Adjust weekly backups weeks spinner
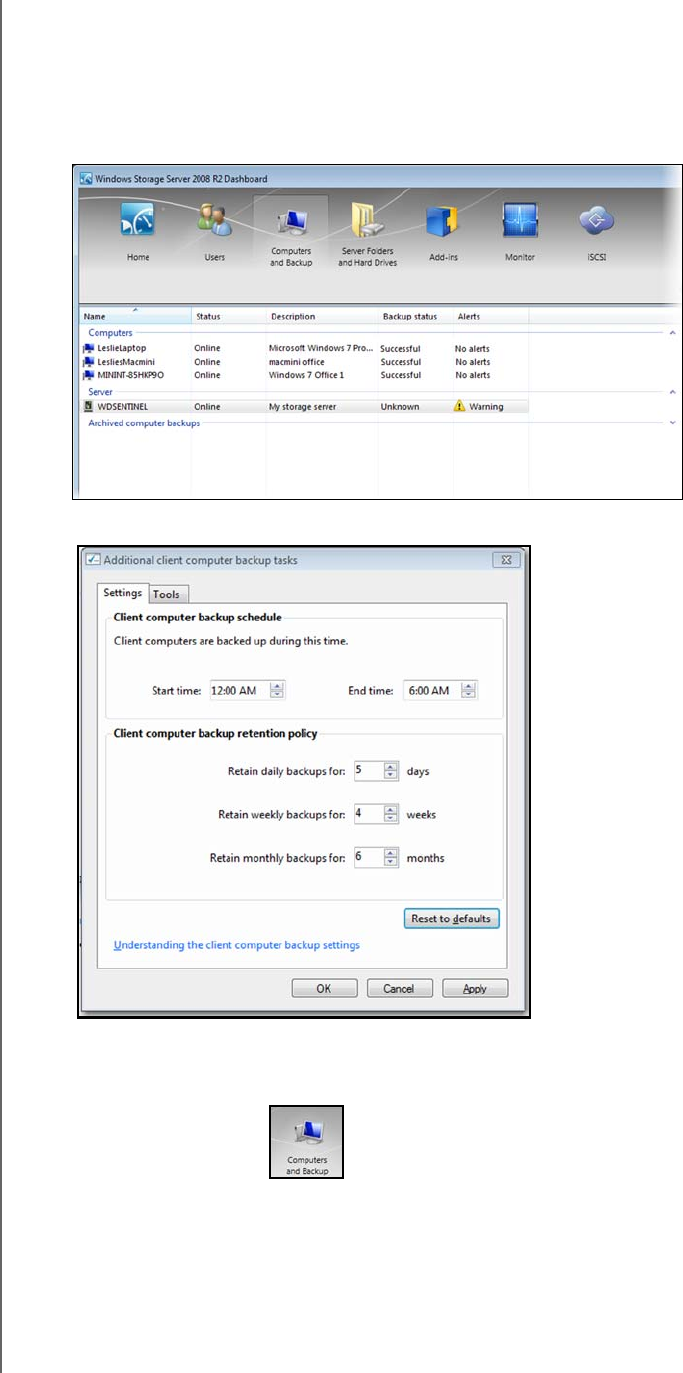This screenshot has width=683, height=1373. tap(392, 814)
